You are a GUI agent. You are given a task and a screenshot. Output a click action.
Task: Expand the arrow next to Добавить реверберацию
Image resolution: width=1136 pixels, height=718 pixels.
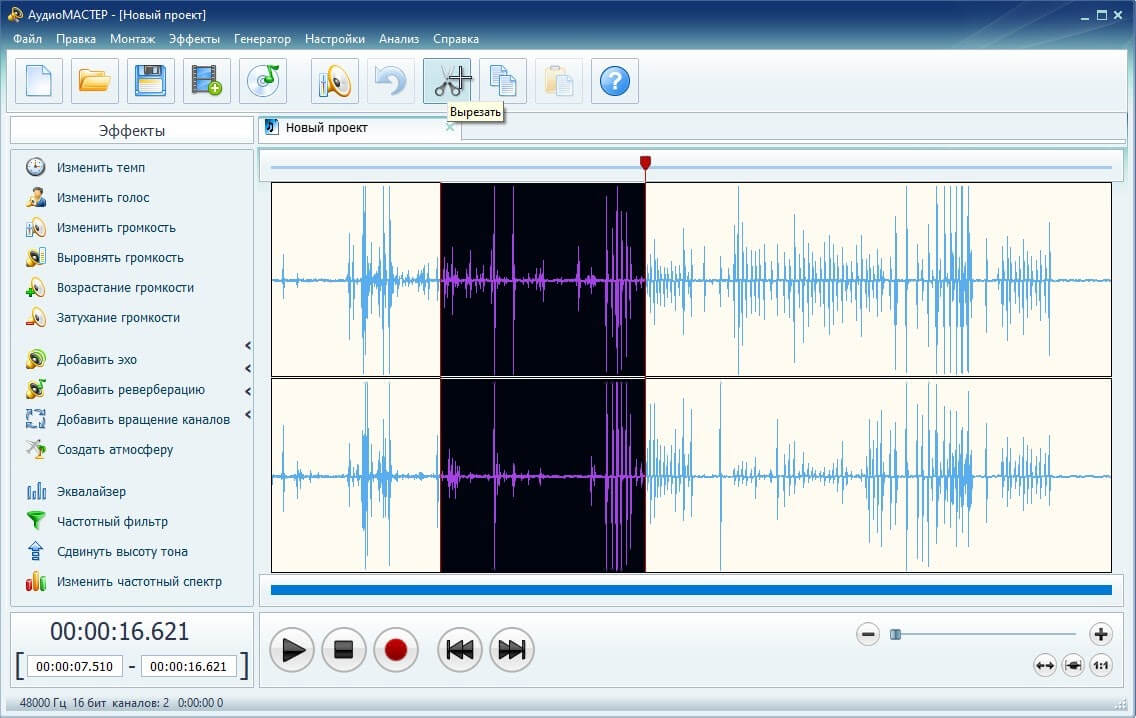tap(248, 391)
